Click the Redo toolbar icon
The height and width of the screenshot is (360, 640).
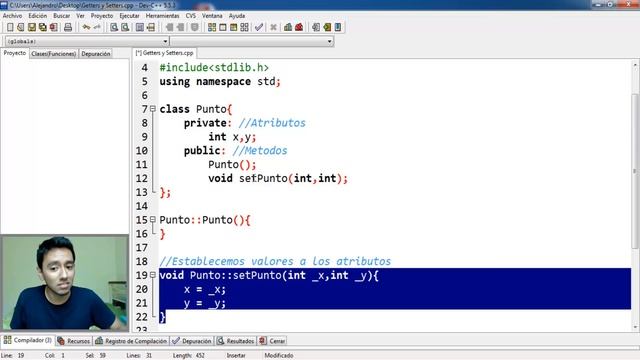coord(97,27)
